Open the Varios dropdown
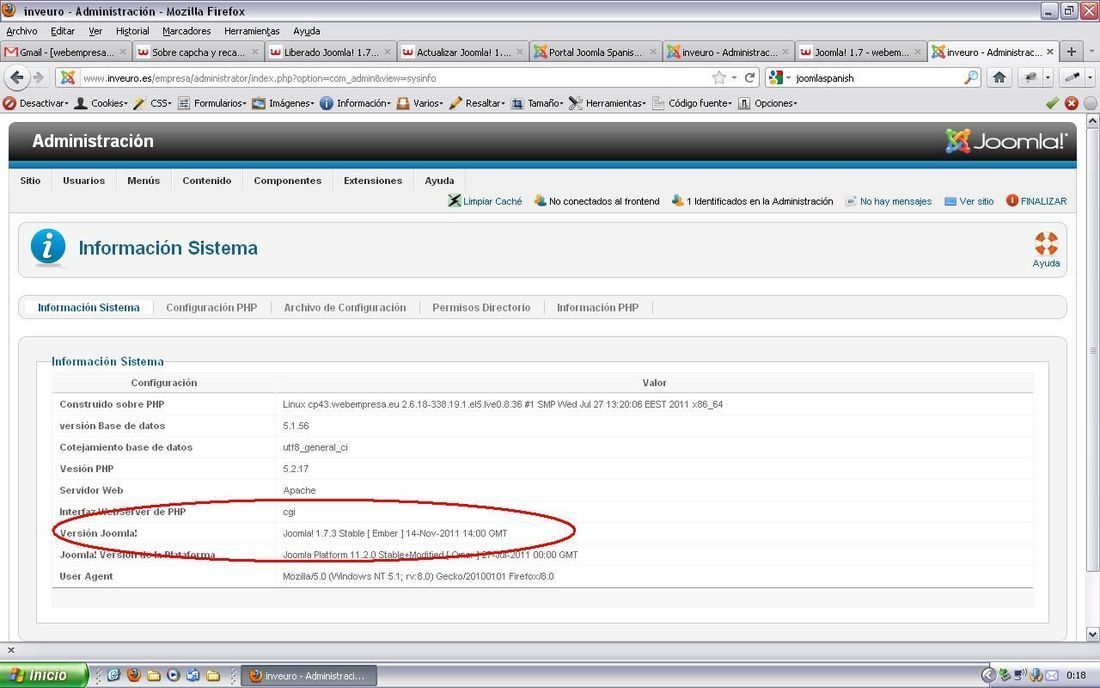 click(420, 103)
